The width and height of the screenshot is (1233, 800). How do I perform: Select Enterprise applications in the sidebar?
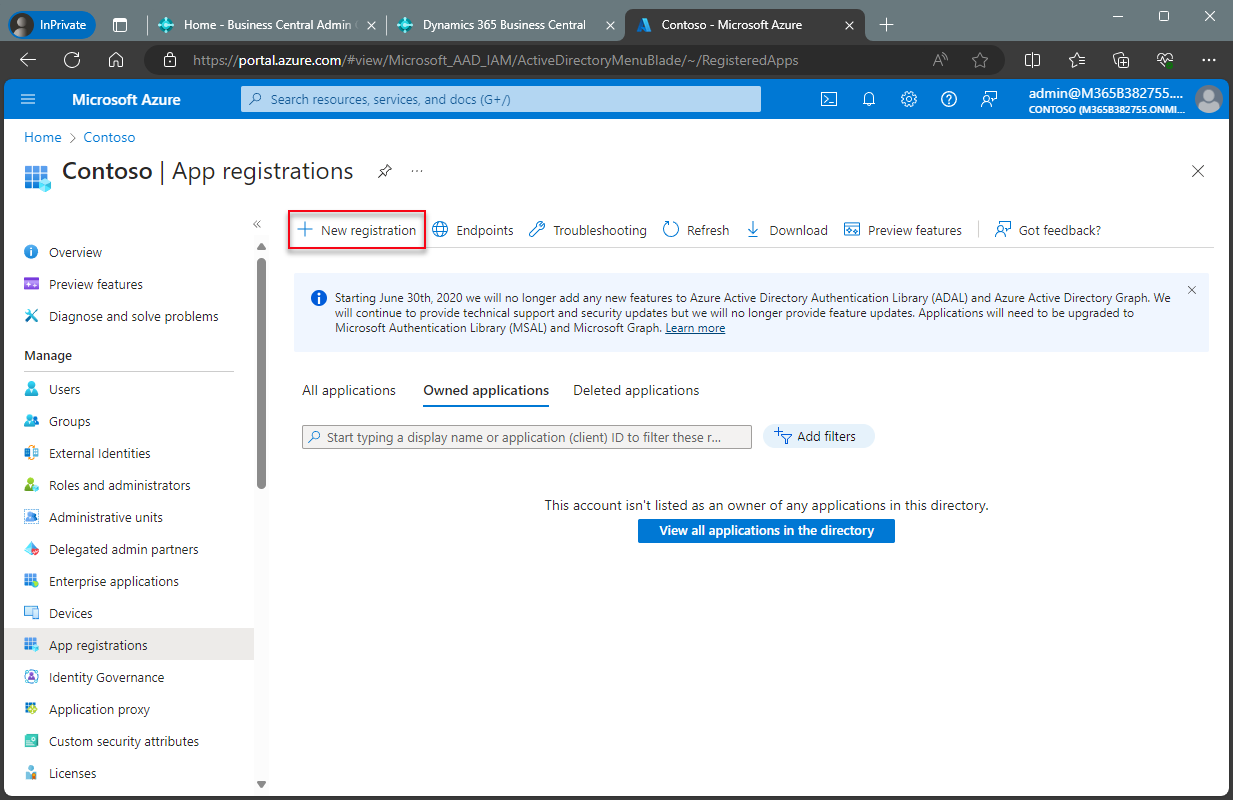click(x=114, y=581)
